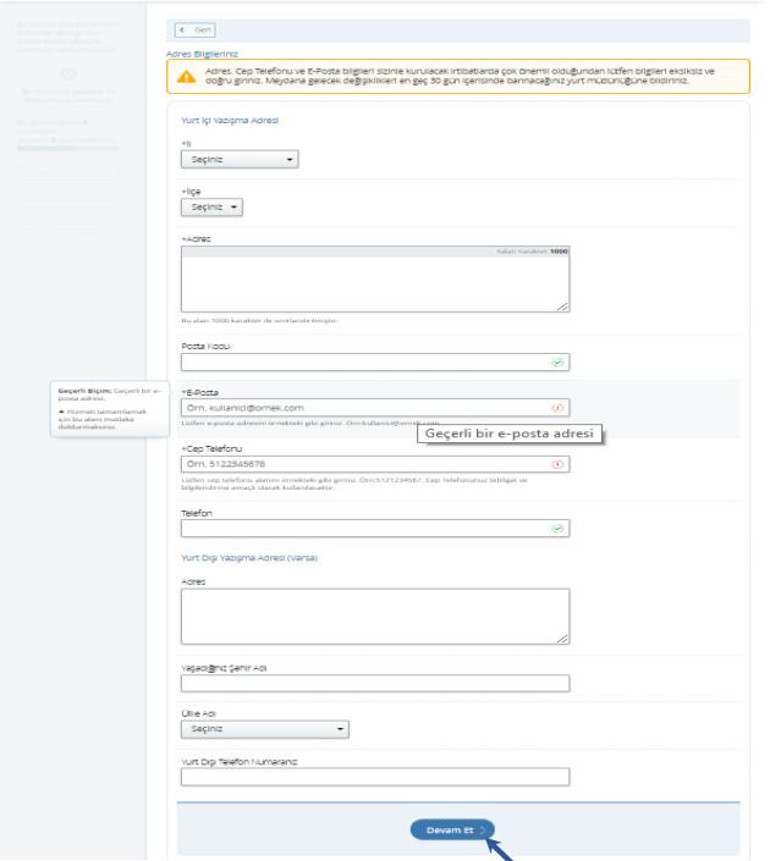Click green checkmark icon in Posta Kodu field
Viewport: 770px width, 861px height.
(x=558, y=362)
